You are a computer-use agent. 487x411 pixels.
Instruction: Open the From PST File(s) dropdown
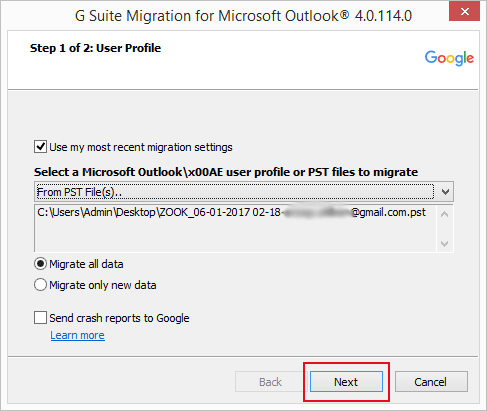pyautogui.click(x=244, y=192)
